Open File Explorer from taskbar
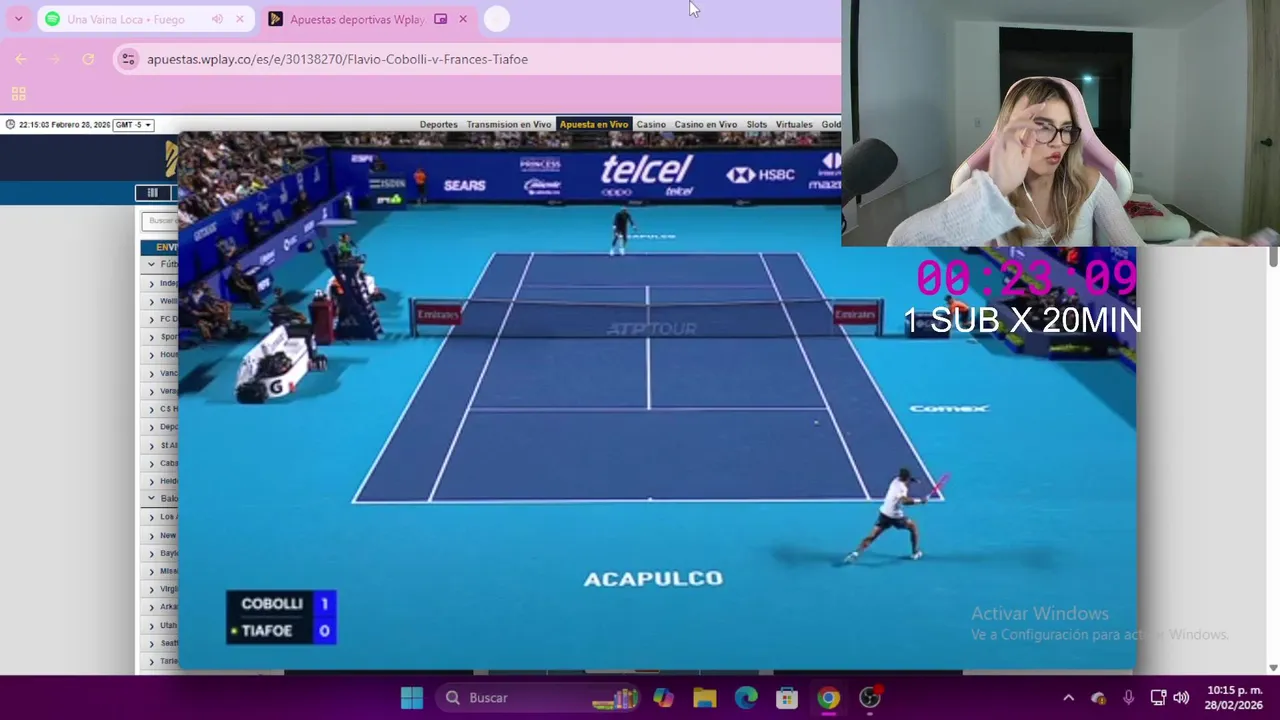The image size is (1280, 720). click(705, 698)
